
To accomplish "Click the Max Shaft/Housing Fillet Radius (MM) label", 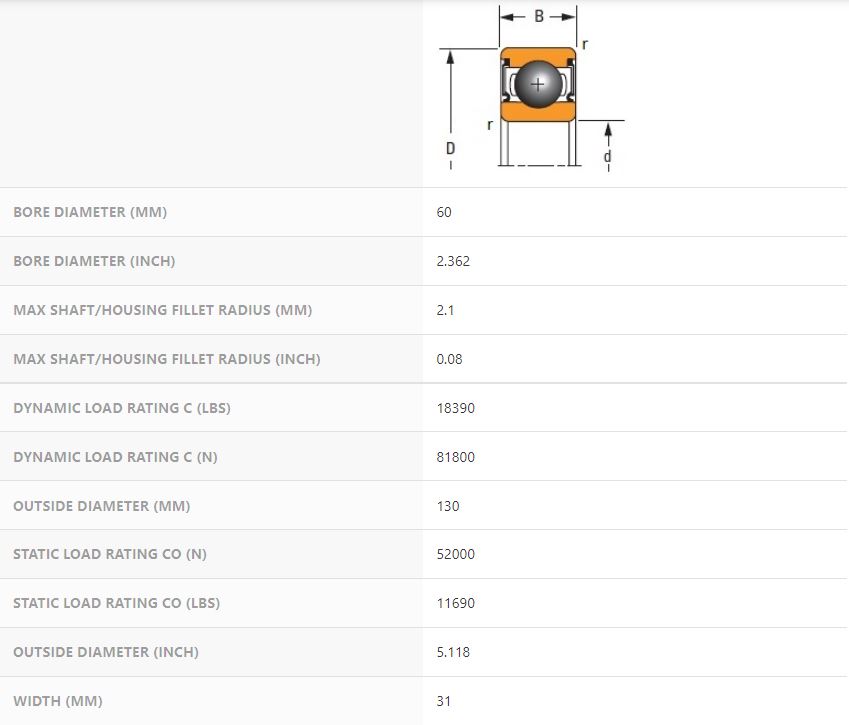I will point(162,310).
